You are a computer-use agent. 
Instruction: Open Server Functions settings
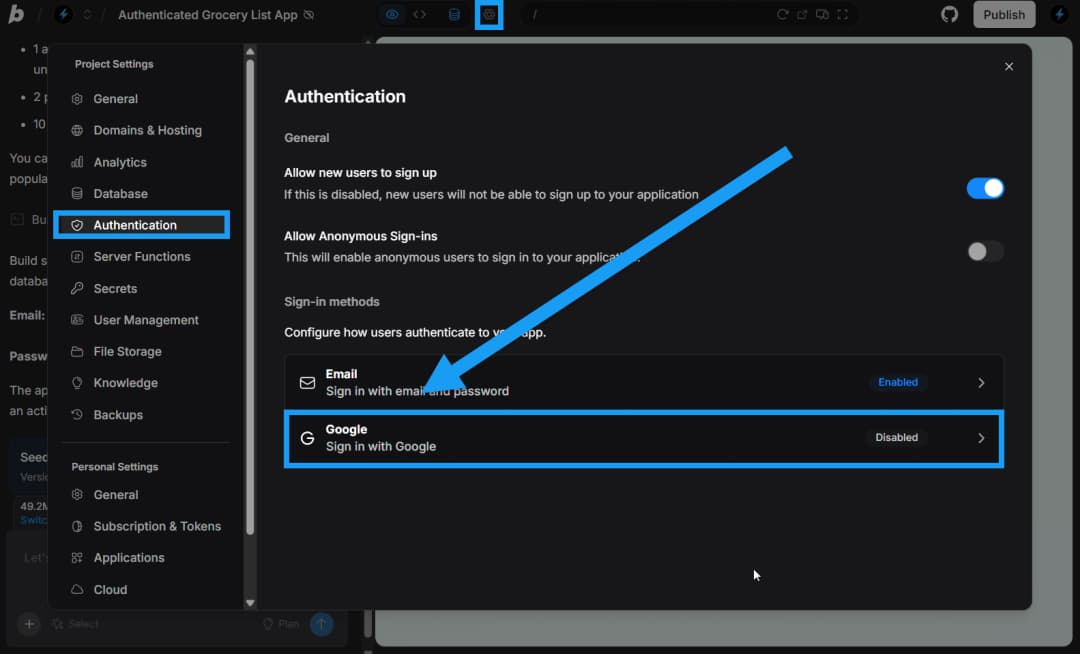(x=141, y=257)
